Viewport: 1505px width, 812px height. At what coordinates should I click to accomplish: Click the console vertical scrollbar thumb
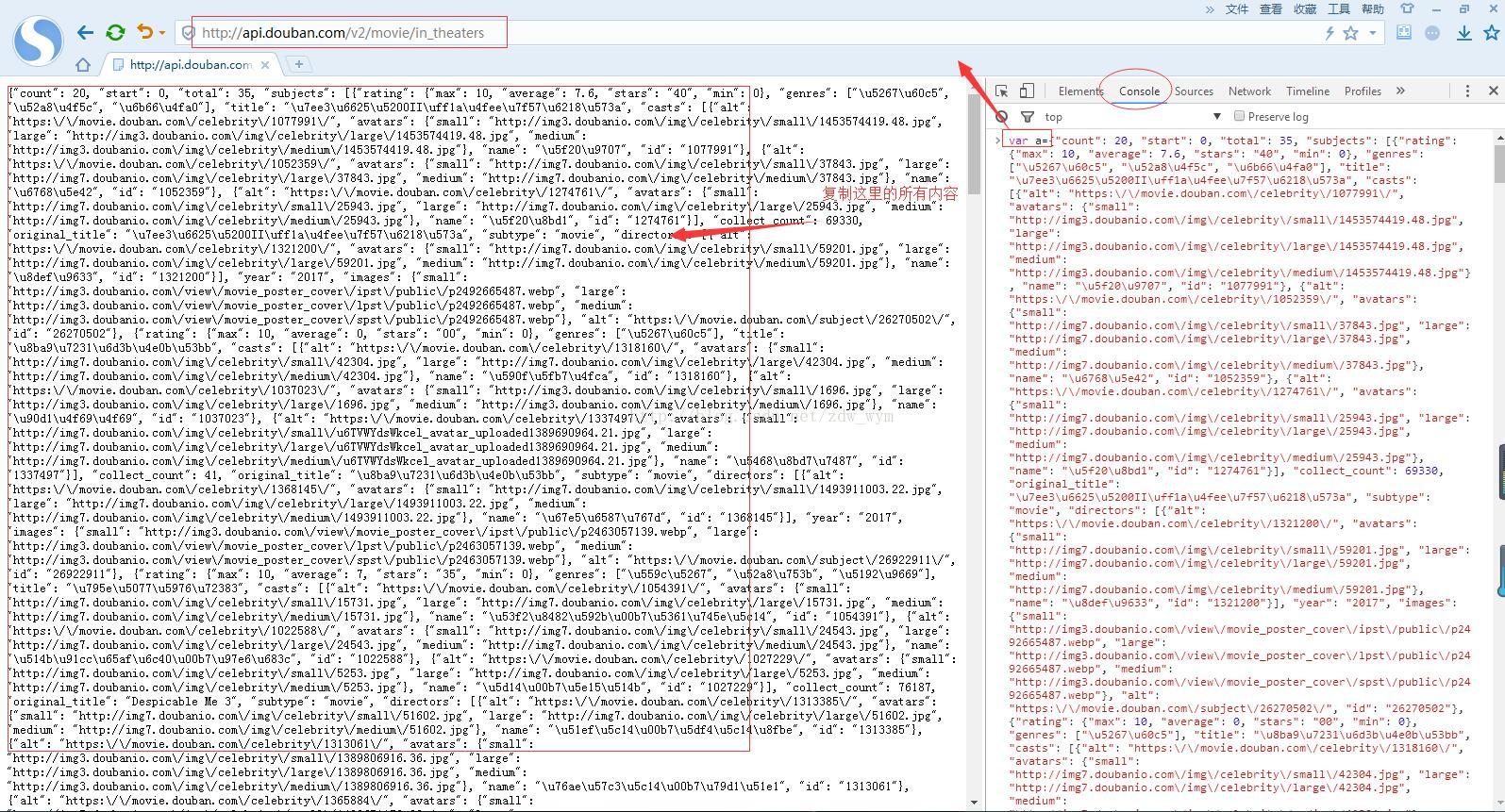click(1499, 163)
